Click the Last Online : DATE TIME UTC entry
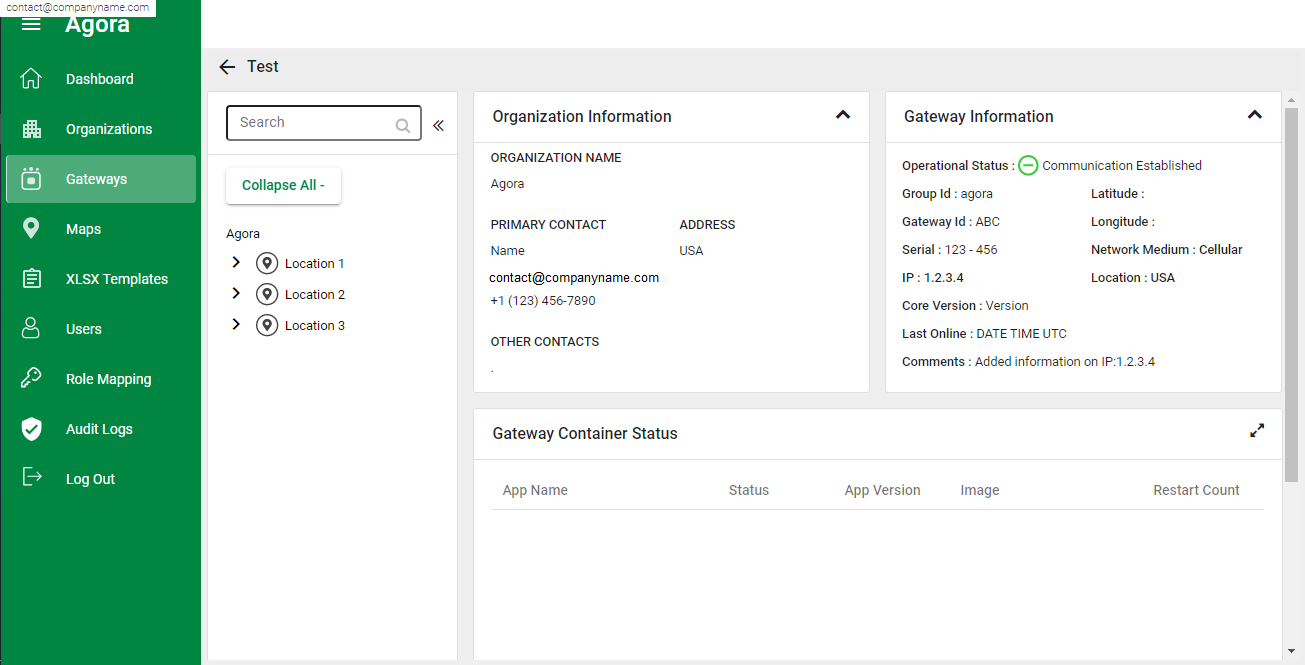The height and width of the screenshot is (665, 1305). [x=984, y=334]
